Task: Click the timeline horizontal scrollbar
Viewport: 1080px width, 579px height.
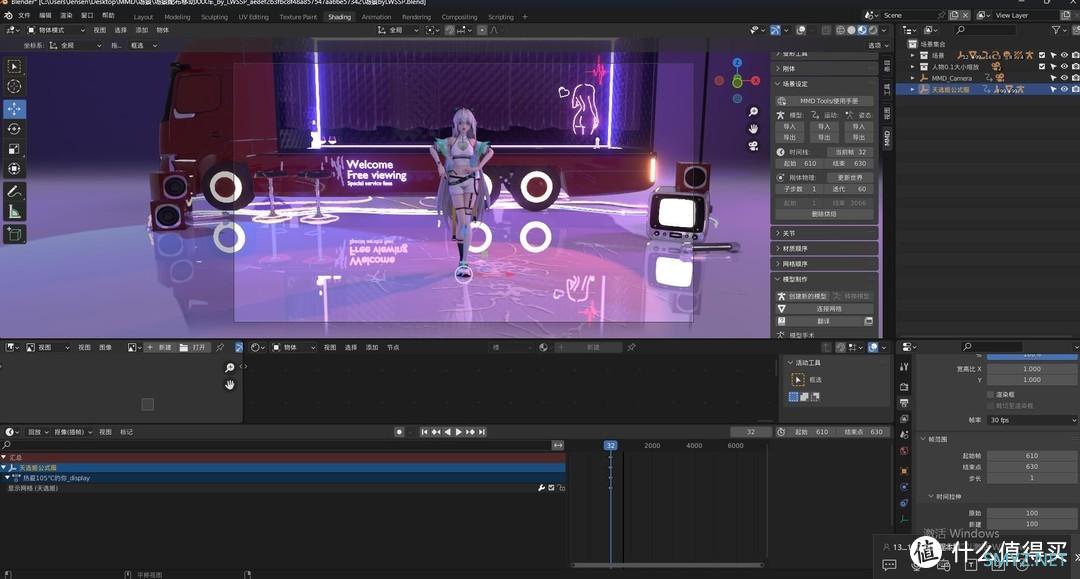Action: pyautogui.click(x=667, y=565)
